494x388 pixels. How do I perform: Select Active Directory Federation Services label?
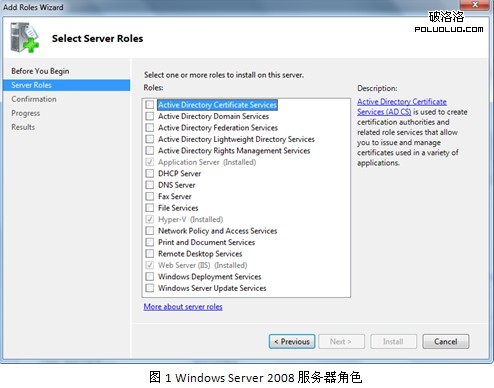click(218, 128)
